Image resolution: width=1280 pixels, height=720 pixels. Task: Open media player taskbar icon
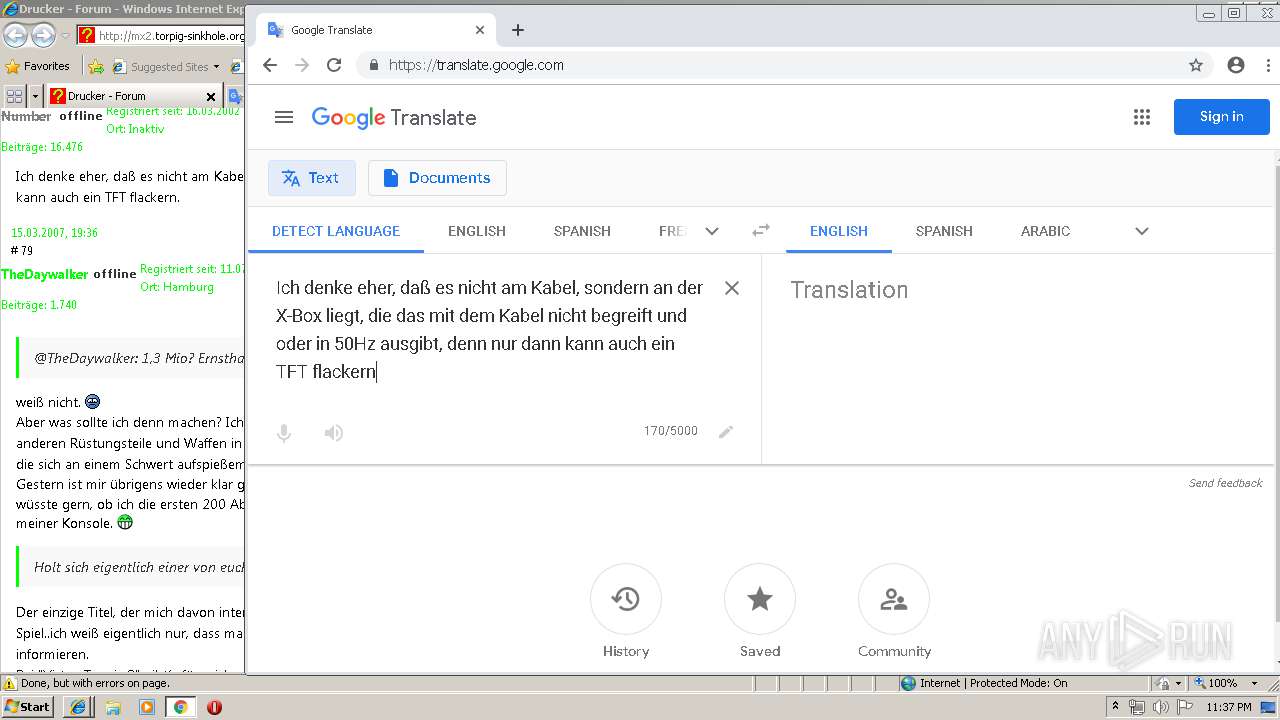point(147,707)
